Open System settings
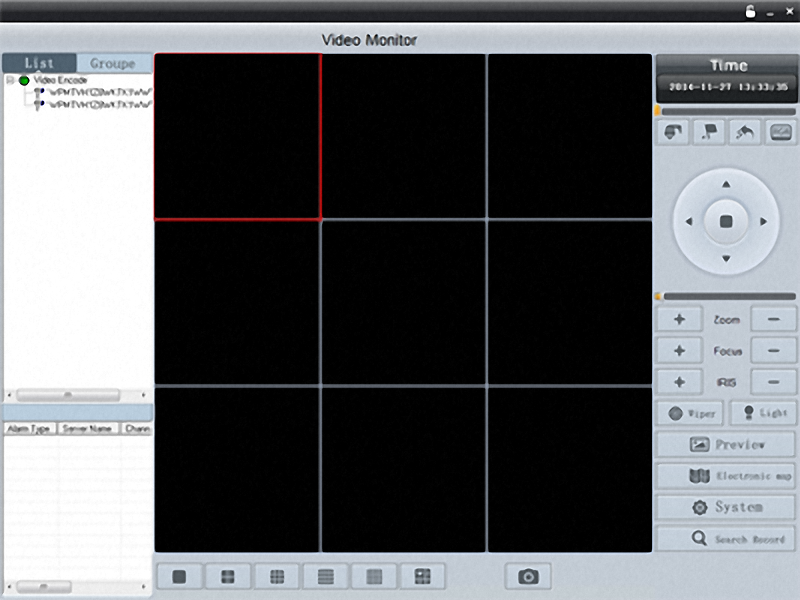800x600 pixels. (726, 507)
